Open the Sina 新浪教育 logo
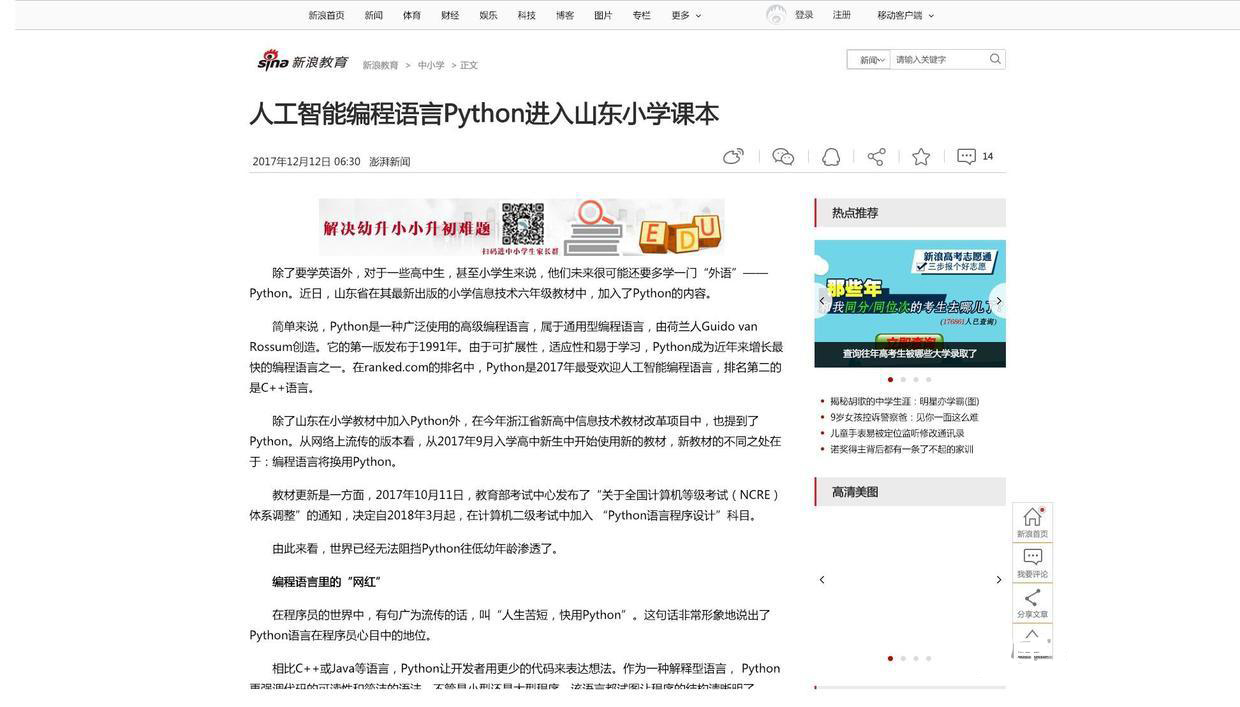Viewport: 1240px width, 707px height. 302,61
